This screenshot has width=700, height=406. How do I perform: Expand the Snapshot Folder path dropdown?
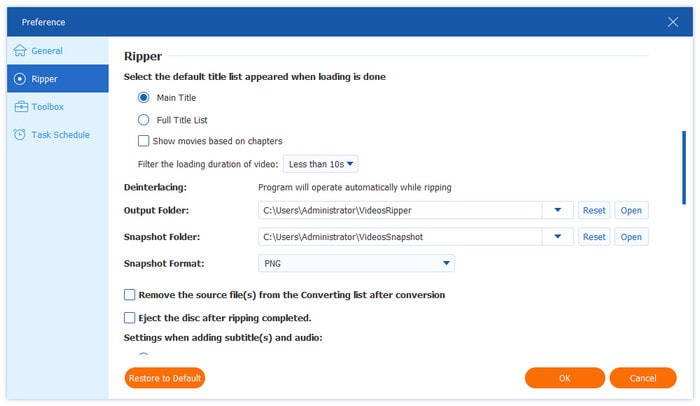pyautogui.click(x=557, y=237)
